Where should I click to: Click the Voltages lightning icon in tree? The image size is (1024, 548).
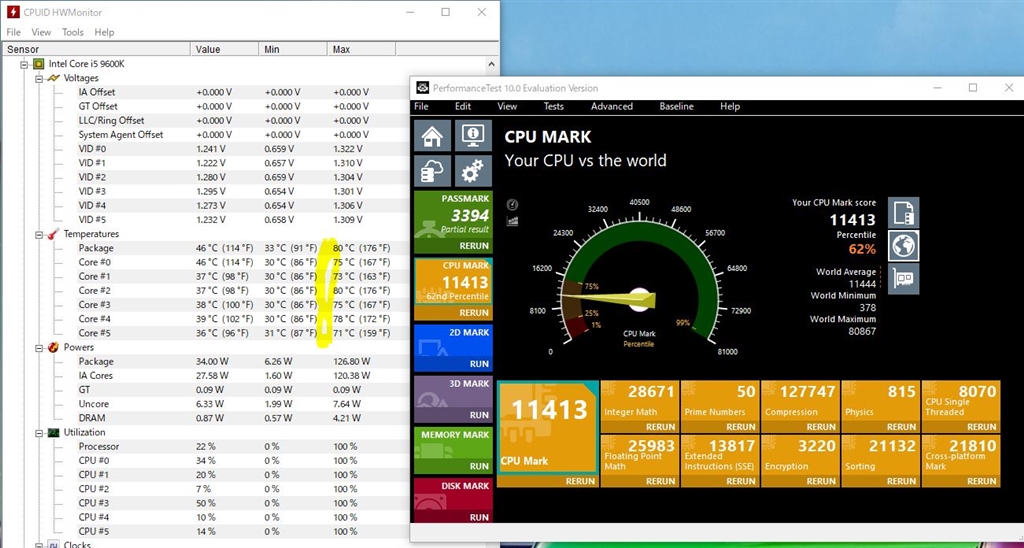tap(54, 78)
